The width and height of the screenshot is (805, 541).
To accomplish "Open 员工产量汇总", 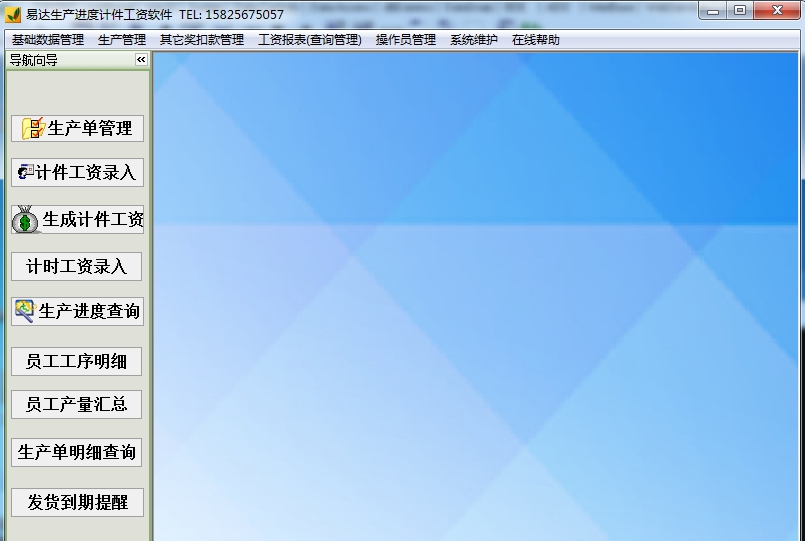I will 76,404.
